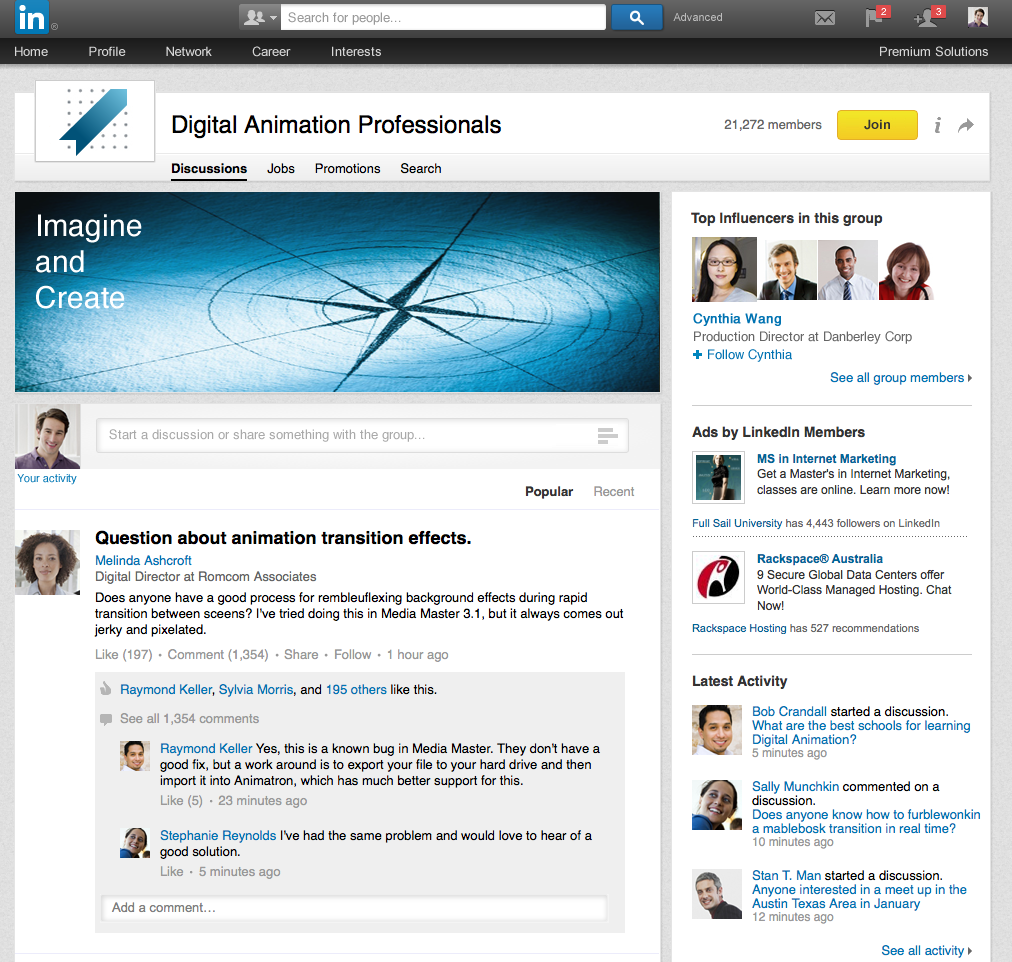Viewport: 1012px width, 962px height.
Task: Open MS in Internet Marketing ad
Action: click(827, 459)
